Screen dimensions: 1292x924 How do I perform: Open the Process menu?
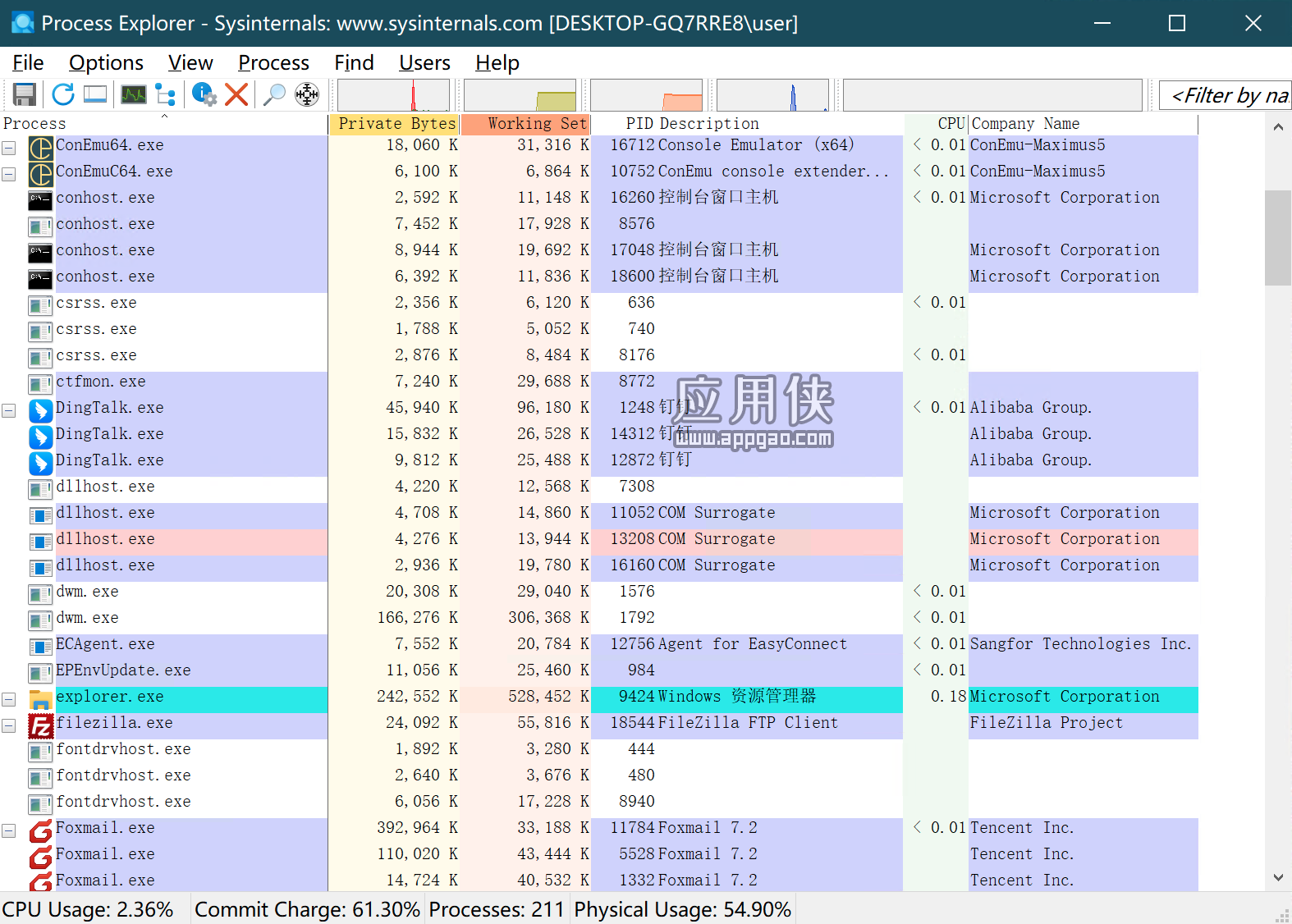tap(273, 62)
